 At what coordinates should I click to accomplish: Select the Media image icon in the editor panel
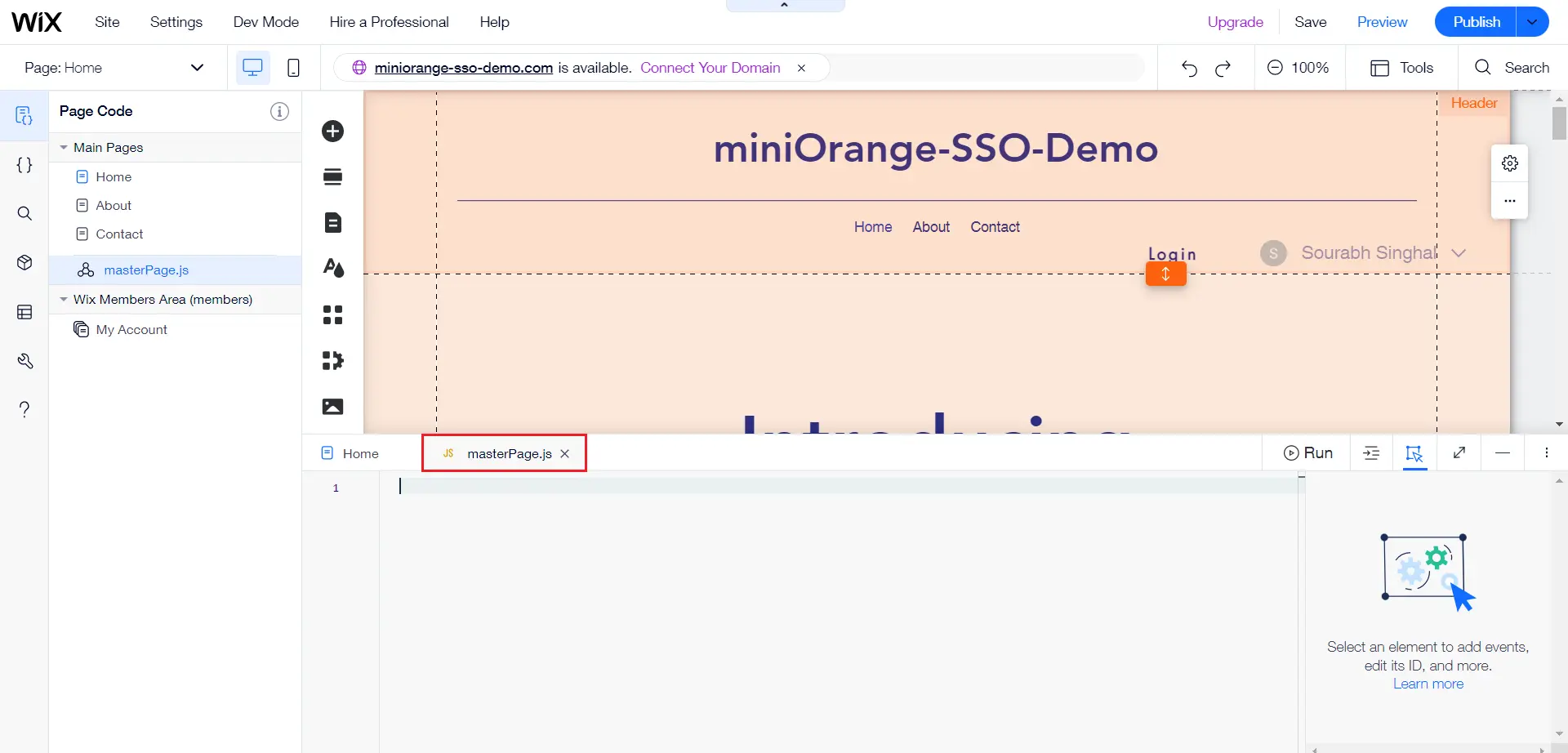click(x=333, y=406)
